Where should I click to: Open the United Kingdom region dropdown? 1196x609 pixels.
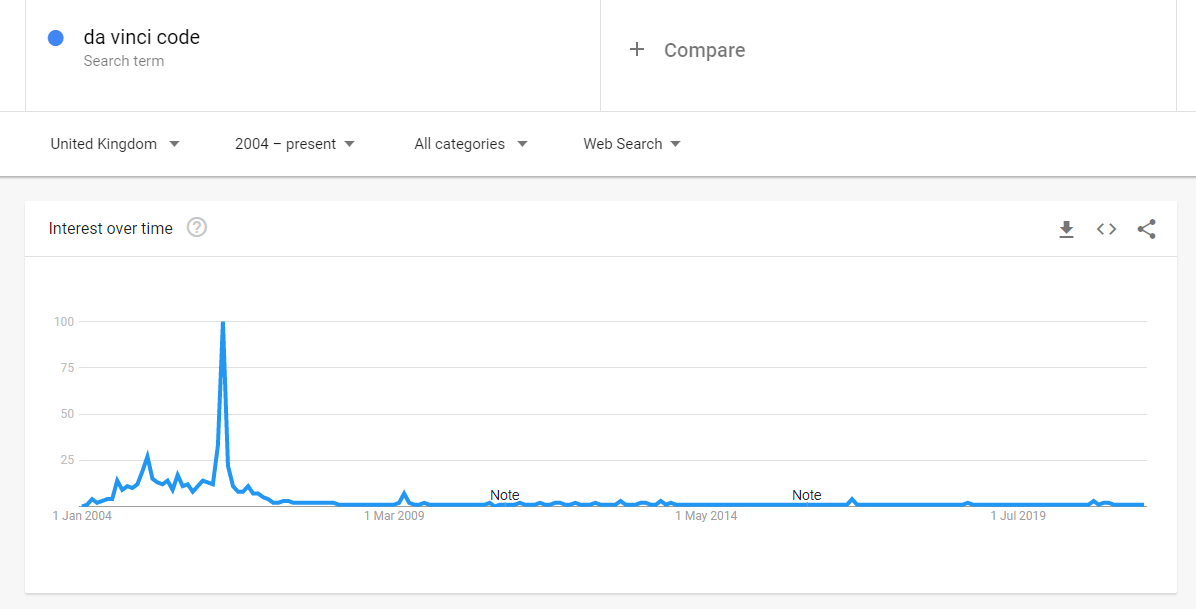pyautogui.click(x=115, y=143)
